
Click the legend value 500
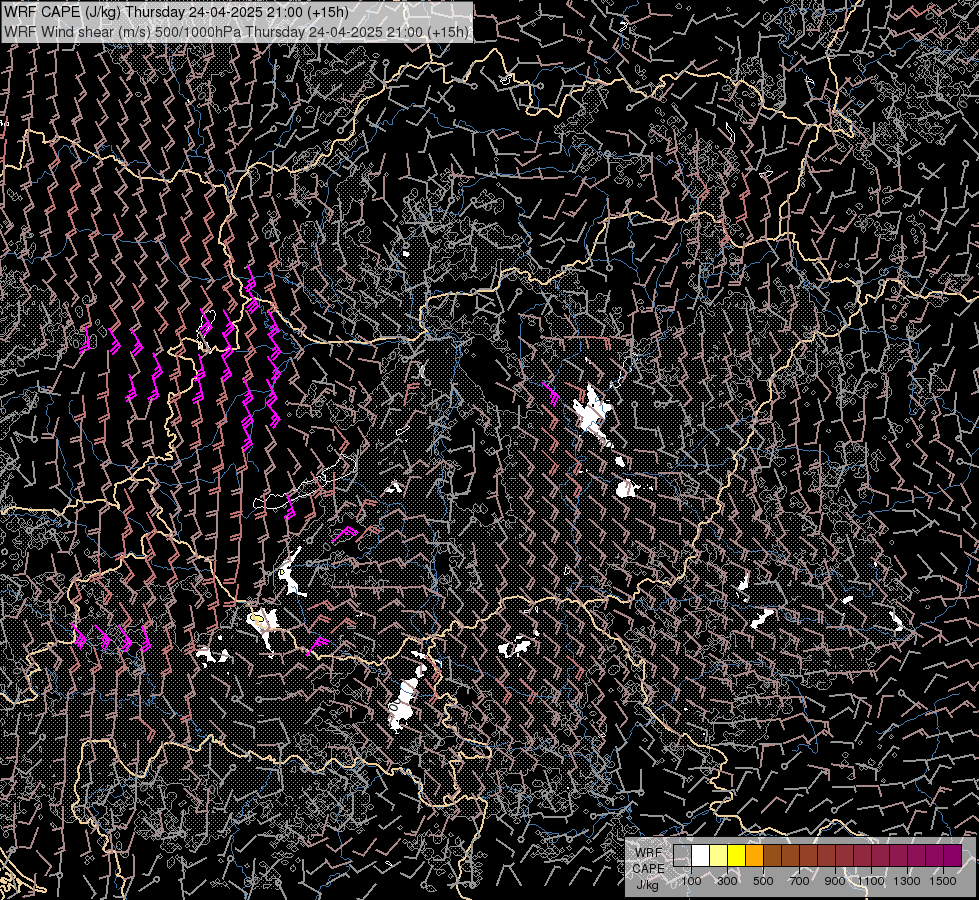click(x=763, y=881)
